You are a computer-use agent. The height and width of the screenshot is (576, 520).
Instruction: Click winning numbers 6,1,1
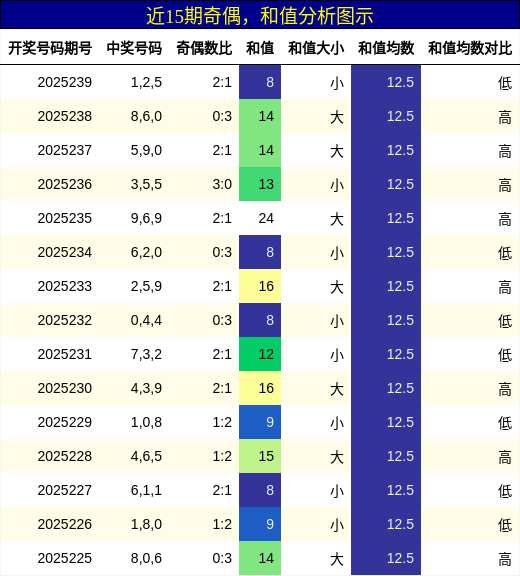pyautogui.click(x=146, y=490)
